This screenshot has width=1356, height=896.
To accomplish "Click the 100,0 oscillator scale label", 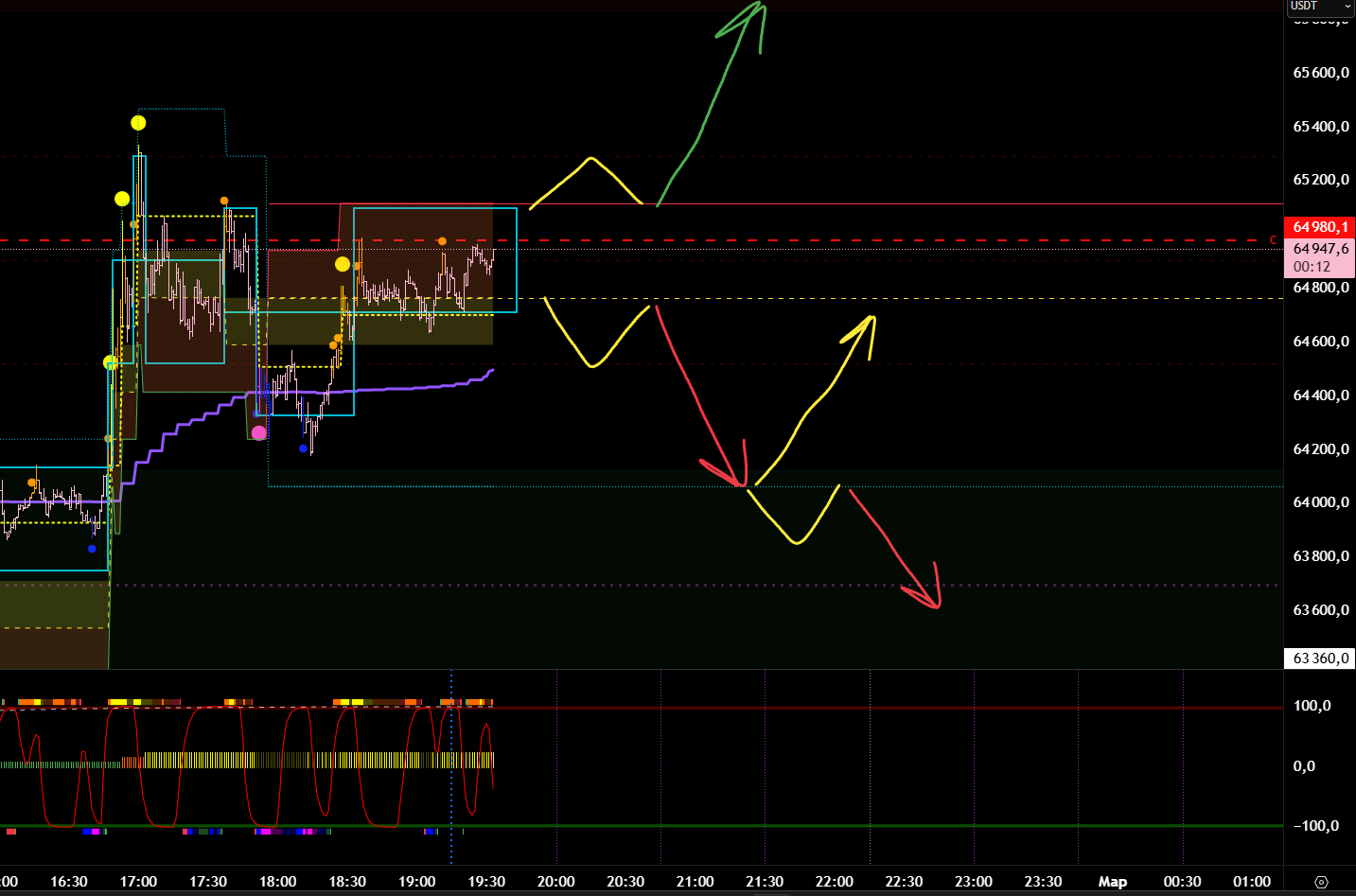I will pos(1312,706).
